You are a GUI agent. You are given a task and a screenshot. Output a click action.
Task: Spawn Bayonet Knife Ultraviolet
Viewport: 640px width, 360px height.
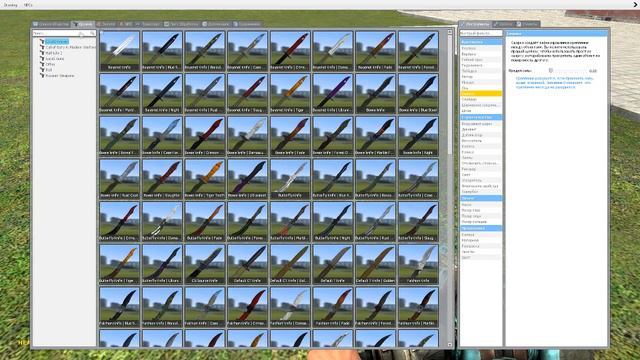pyautogui.click(x=333, y=93)
